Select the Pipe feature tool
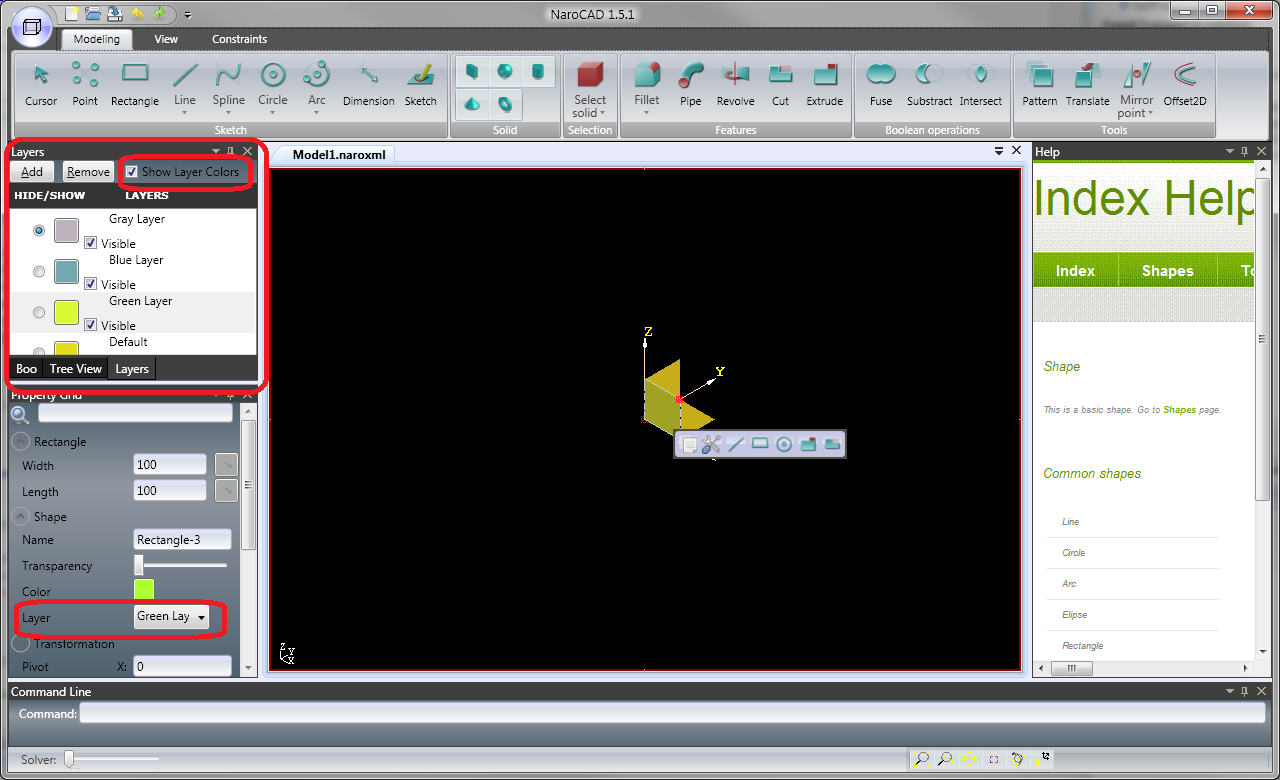Viewport: 1280px width, 780px height. [x=691, y=84]
